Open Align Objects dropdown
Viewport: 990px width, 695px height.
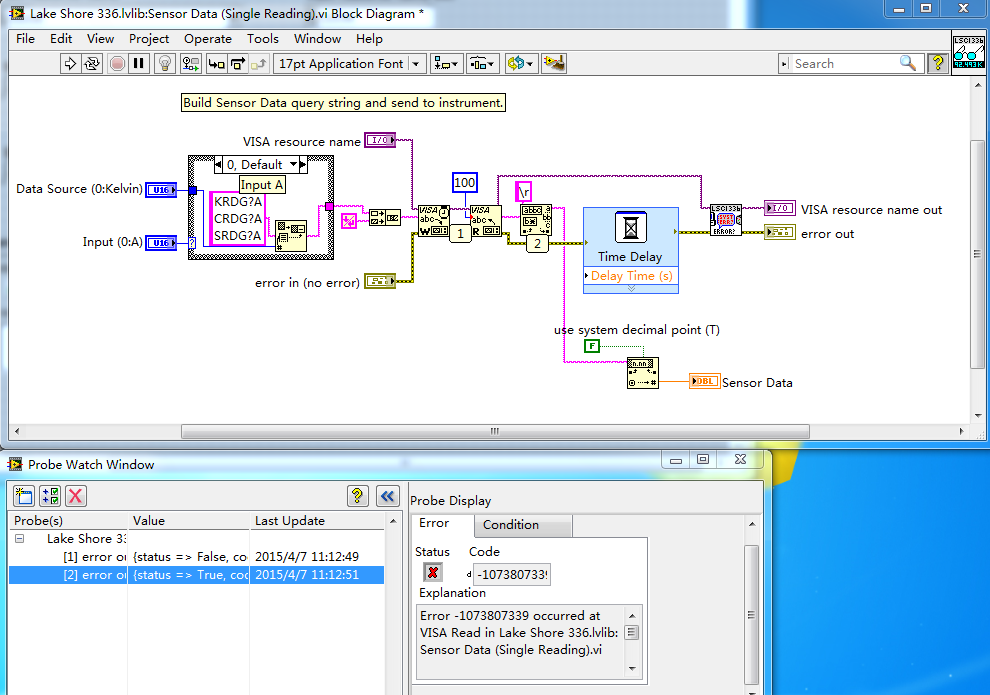tap(446, 64)
